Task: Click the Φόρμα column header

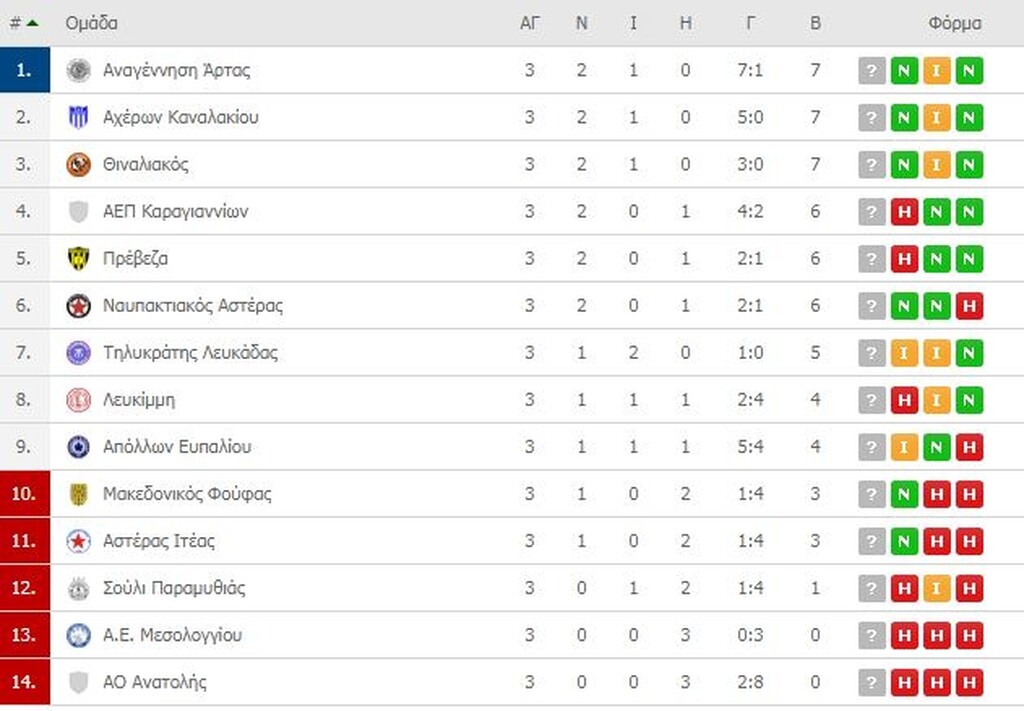Action: [x=954, y=23]
